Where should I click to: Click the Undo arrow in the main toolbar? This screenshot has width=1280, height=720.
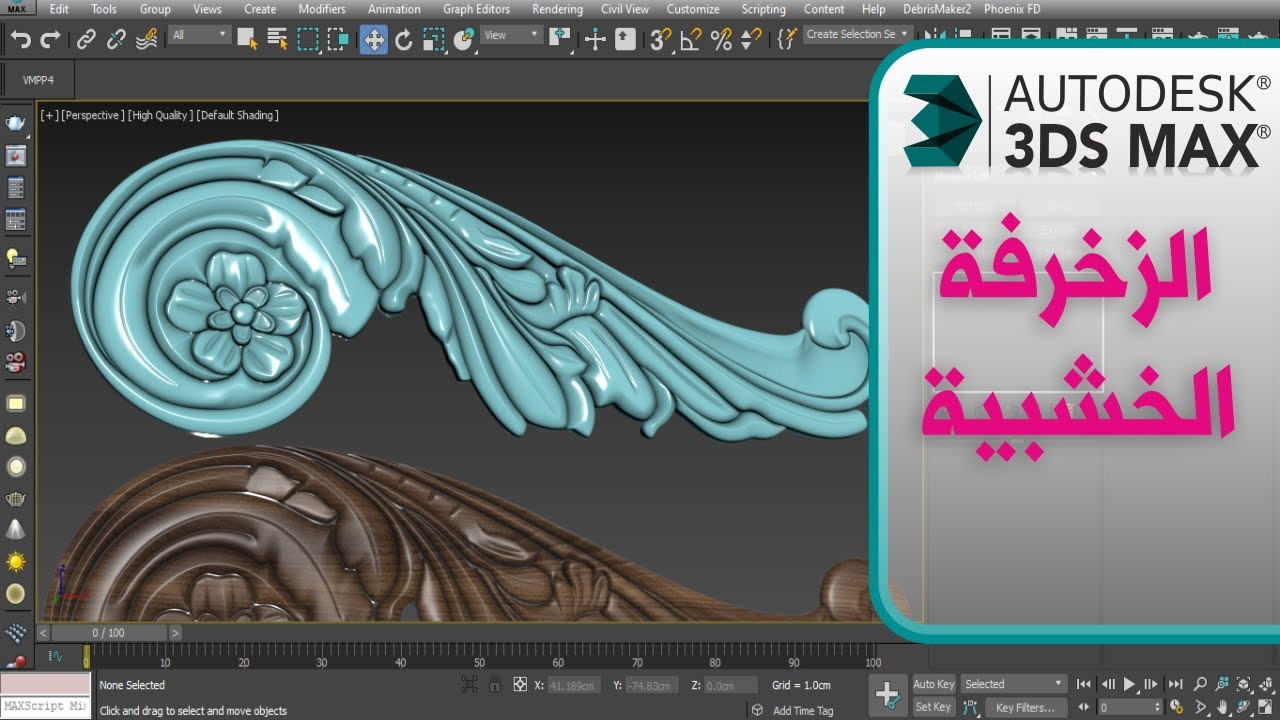click(x=21, y=40)
